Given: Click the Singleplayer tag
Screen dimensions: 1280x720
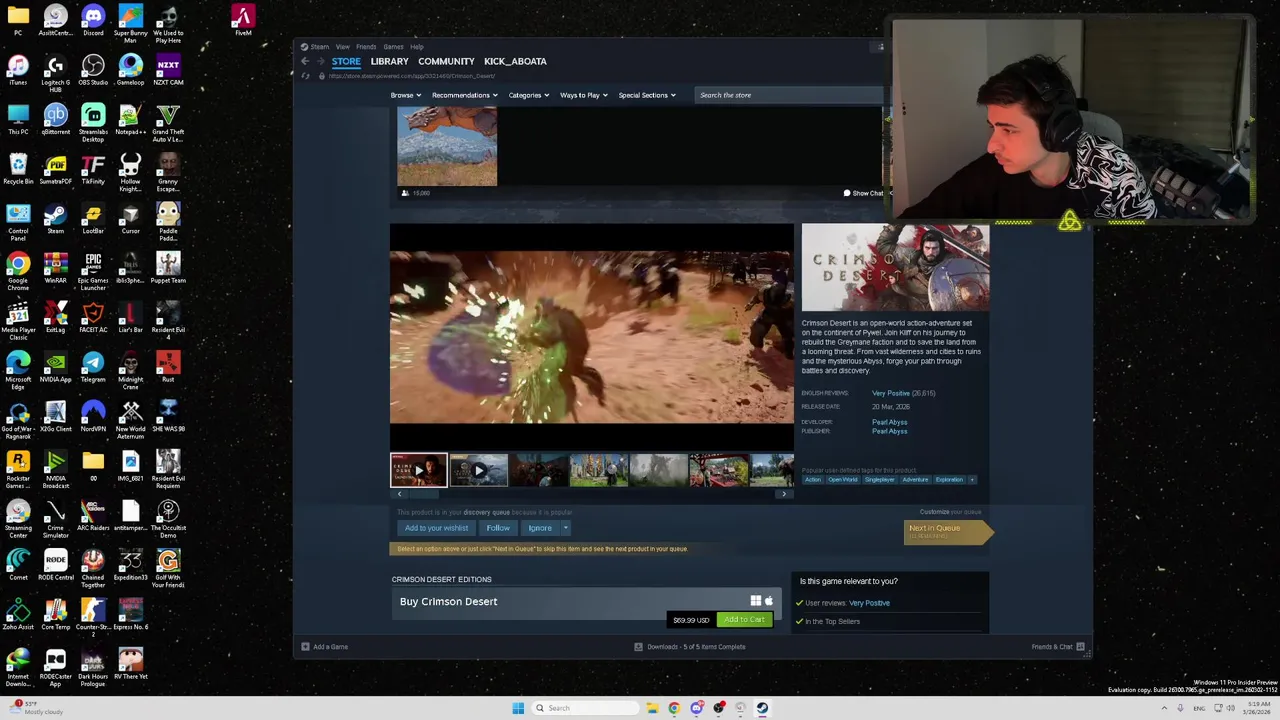Looking at the screenshot, I should [x=880, y=480].
